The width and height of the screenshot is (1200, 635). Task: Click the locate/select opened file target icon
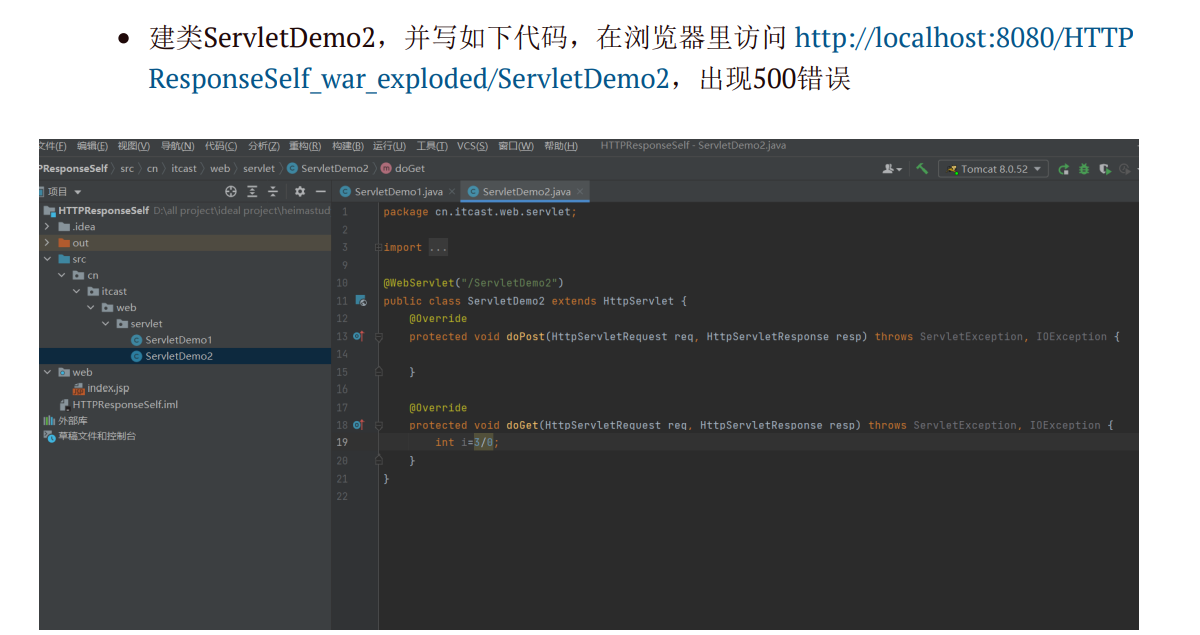coord(231,192)
